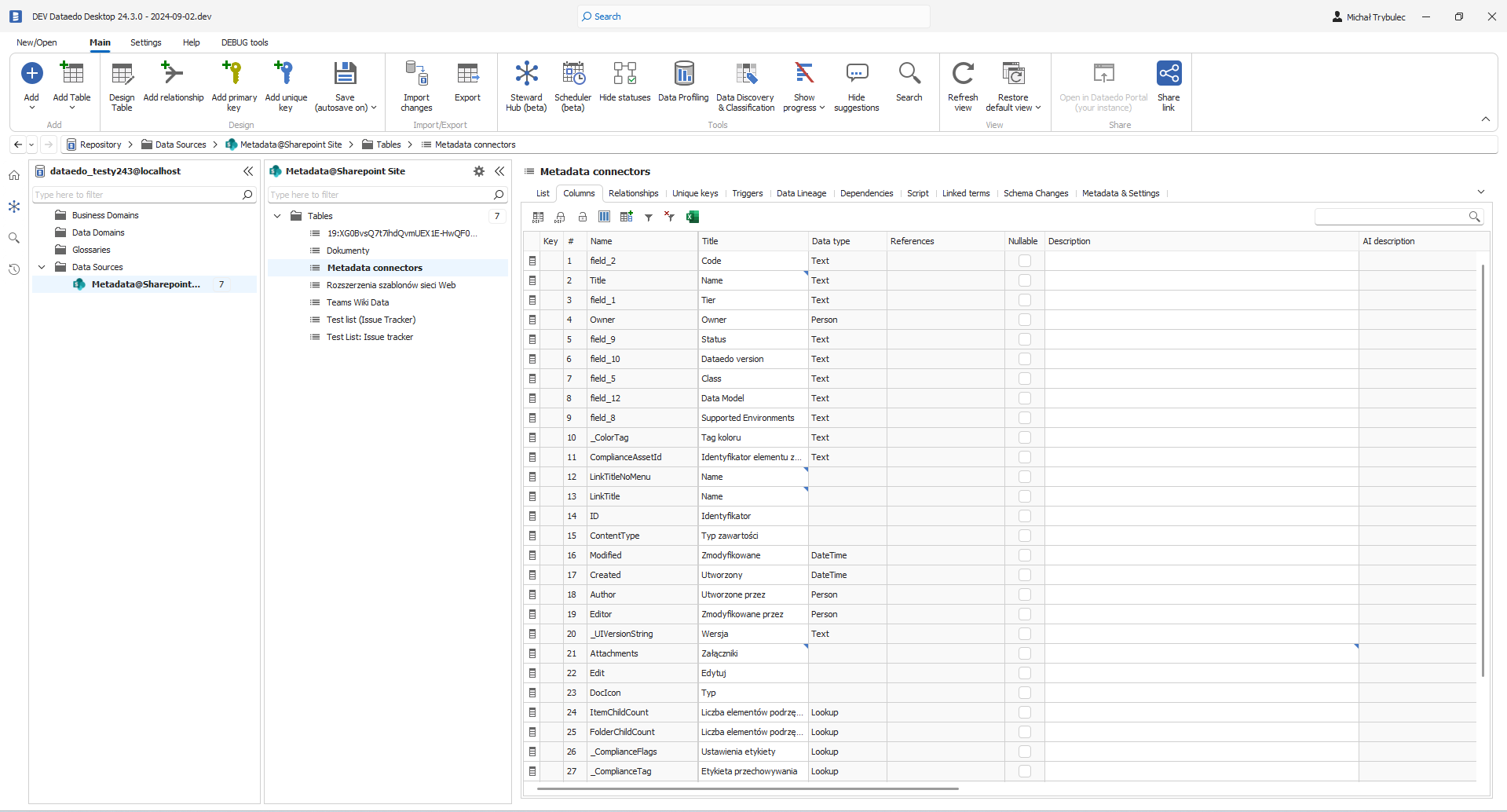
Task: Open the Schema Changes tab
Action: 1036,193
